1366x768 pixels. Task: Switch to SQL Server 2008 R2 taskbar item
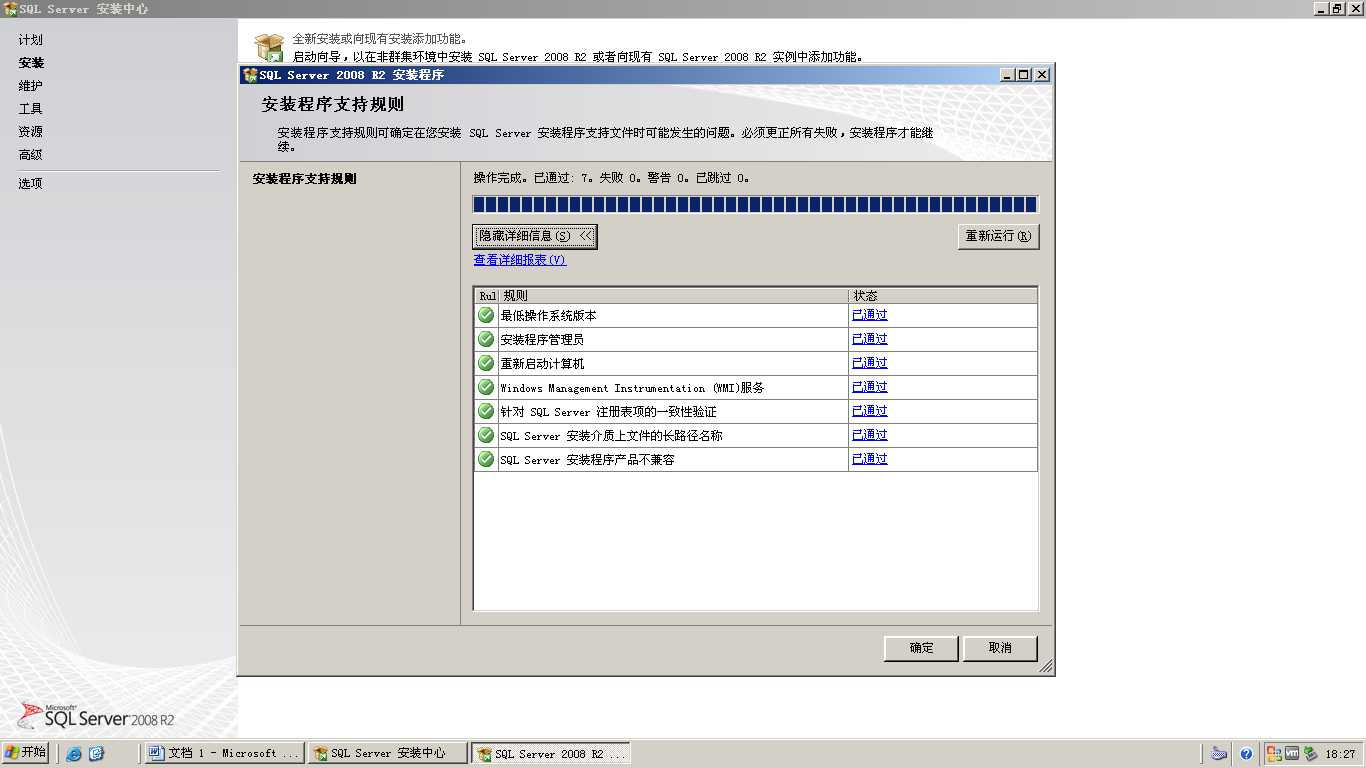pos(551,753)
